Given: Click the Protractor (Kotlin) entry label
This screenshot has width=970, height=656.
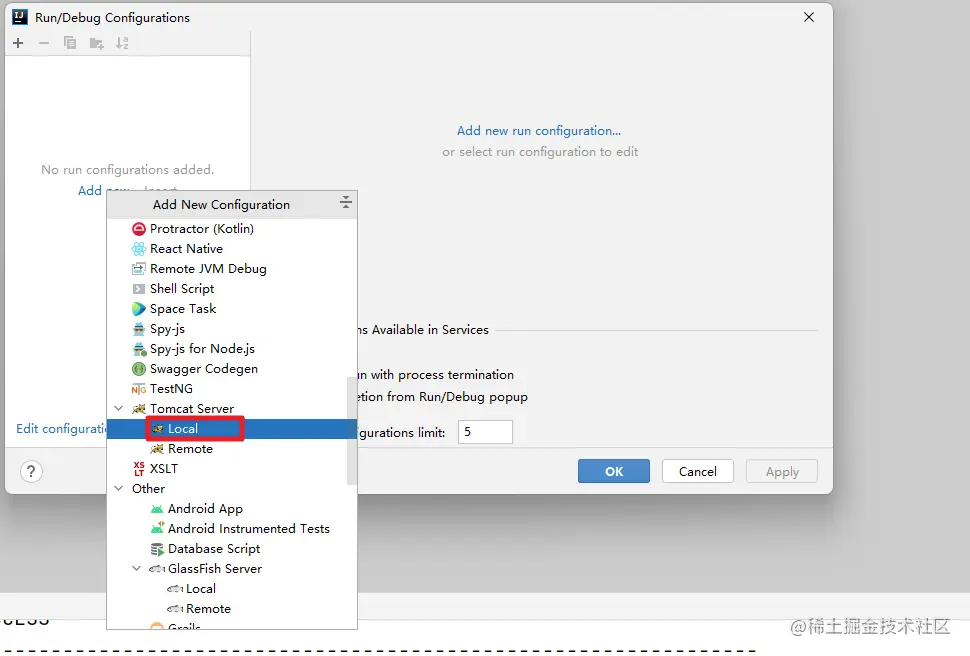Looking at the screenshot, I should (x=202, y=229).
